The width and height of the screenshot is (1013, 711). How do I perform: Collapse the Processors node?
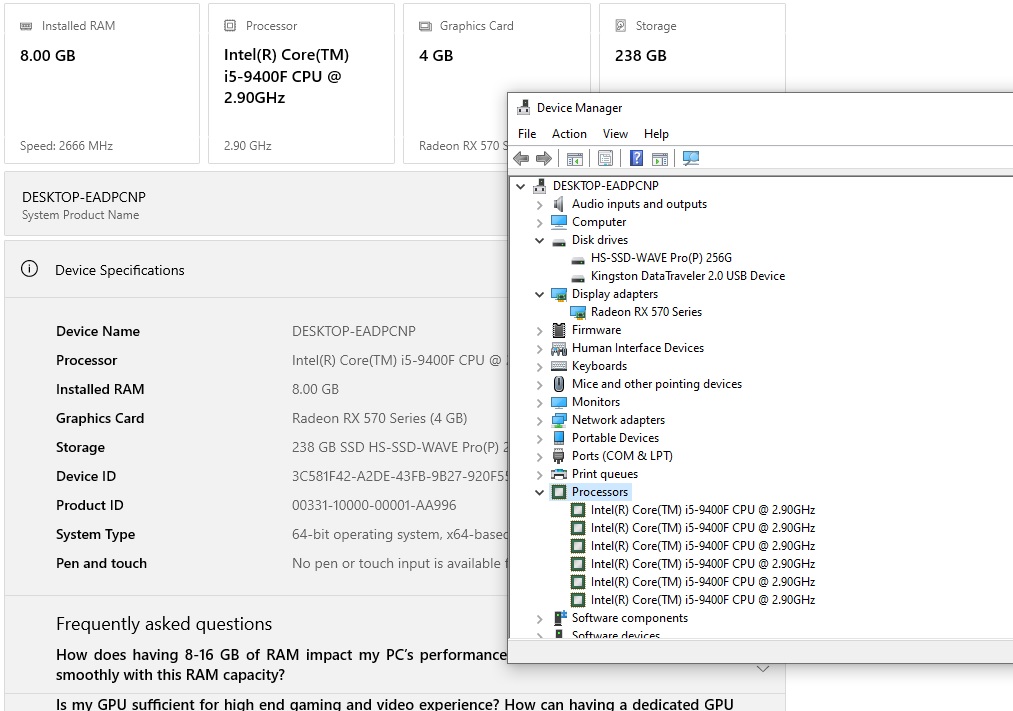point(539,492)
